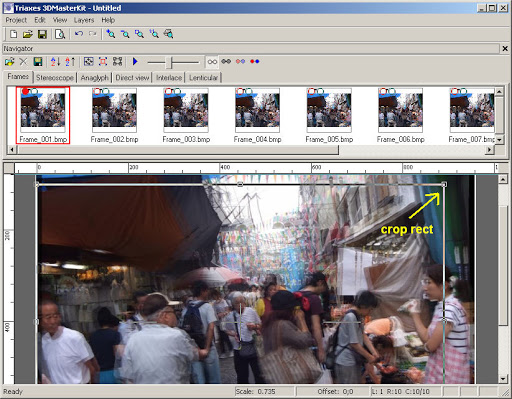Toggle red circle marker on Frame_002 thumbnail
Screen dimensions: 512x399
pos(97,91)
